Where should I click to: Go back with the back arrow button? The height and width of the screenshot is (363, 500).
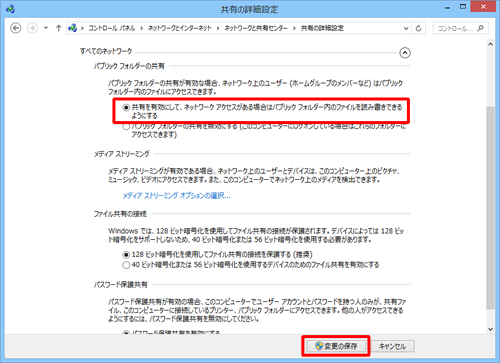[16, 28]
